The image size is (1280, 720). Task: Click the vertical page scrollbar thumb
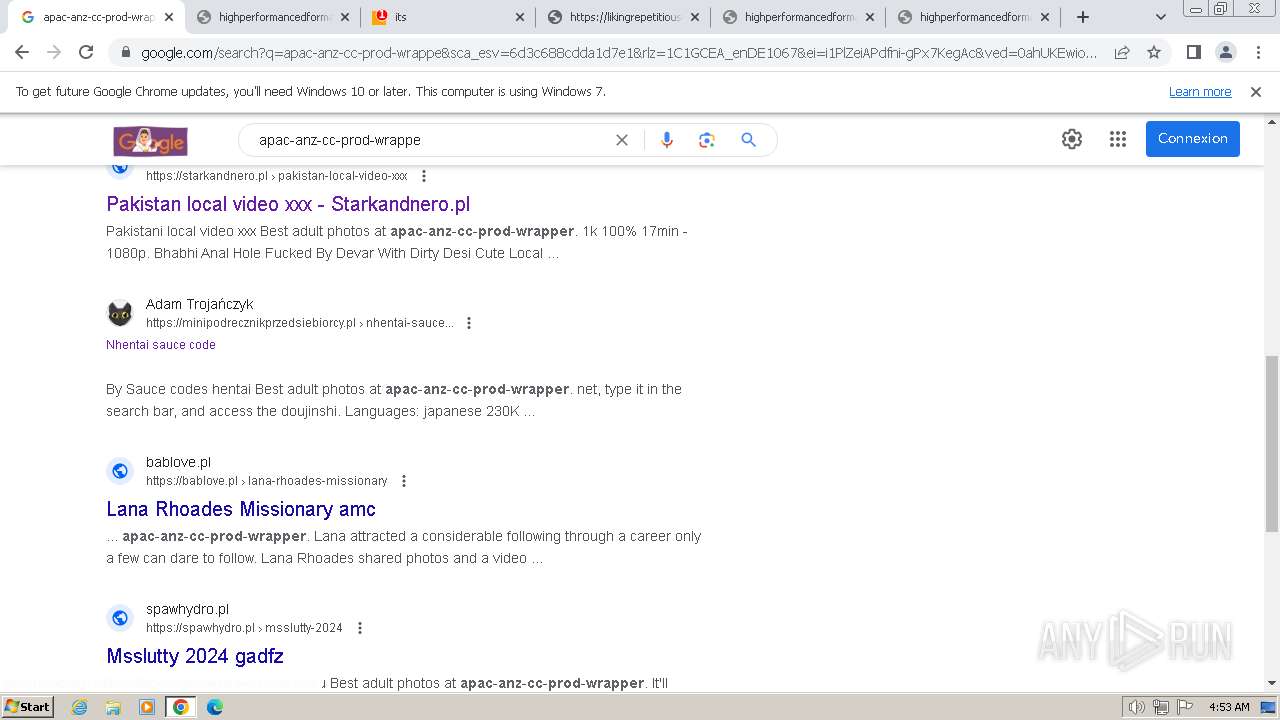(1272, 443)
